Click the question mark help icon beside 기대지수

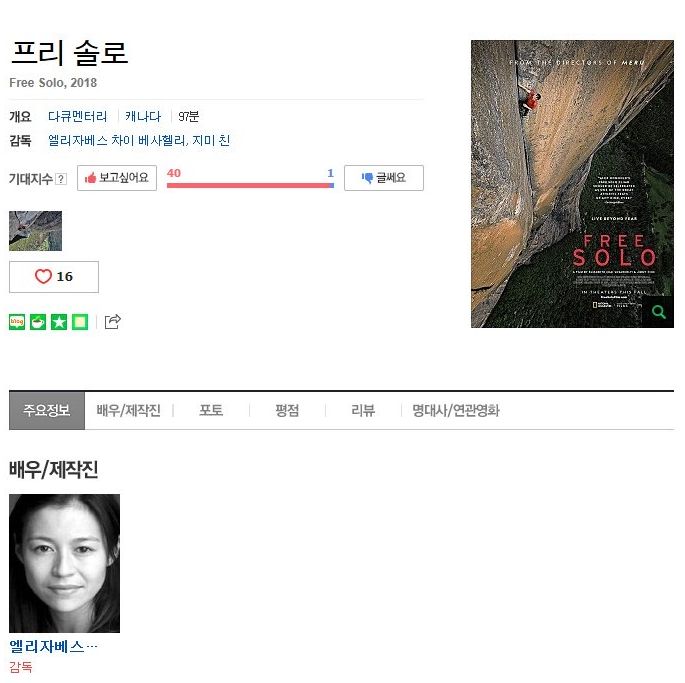62,179
